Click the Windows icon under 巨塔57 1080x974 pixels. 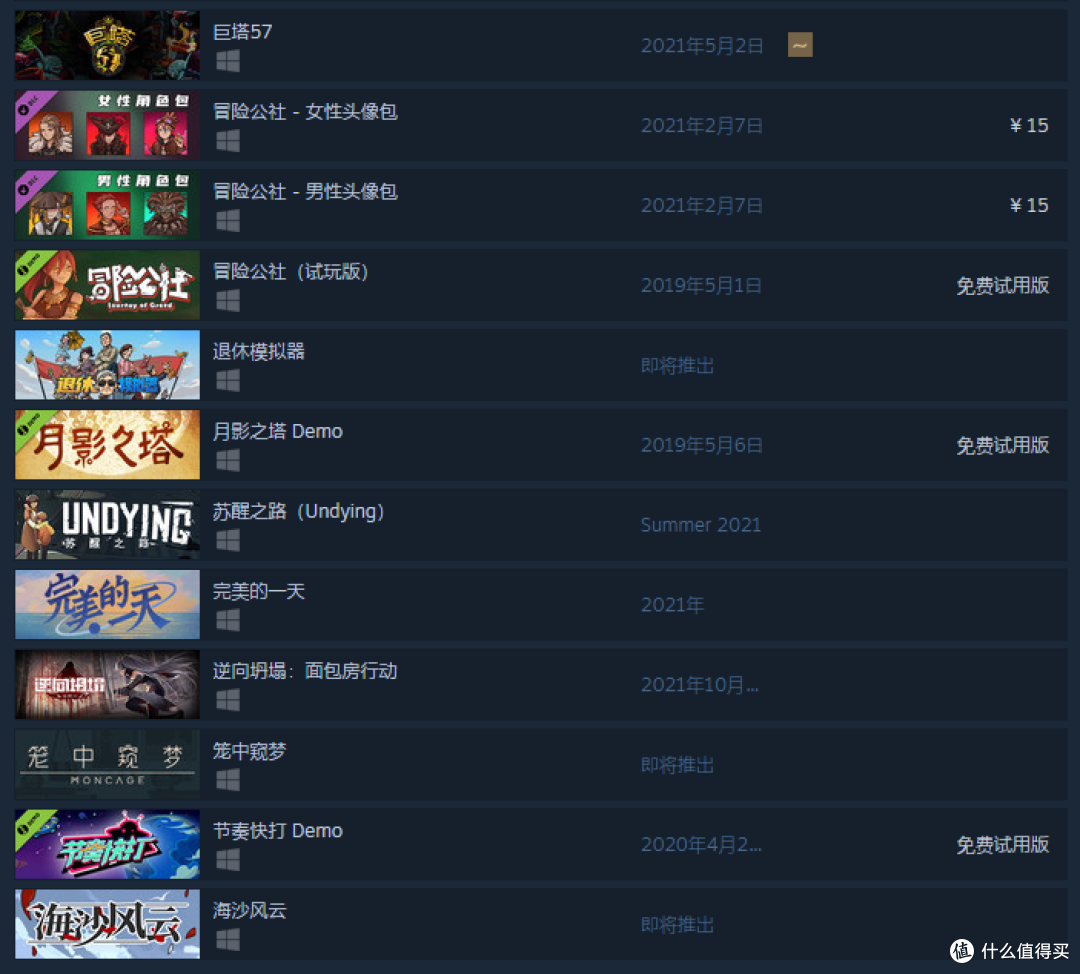[228, 61]
